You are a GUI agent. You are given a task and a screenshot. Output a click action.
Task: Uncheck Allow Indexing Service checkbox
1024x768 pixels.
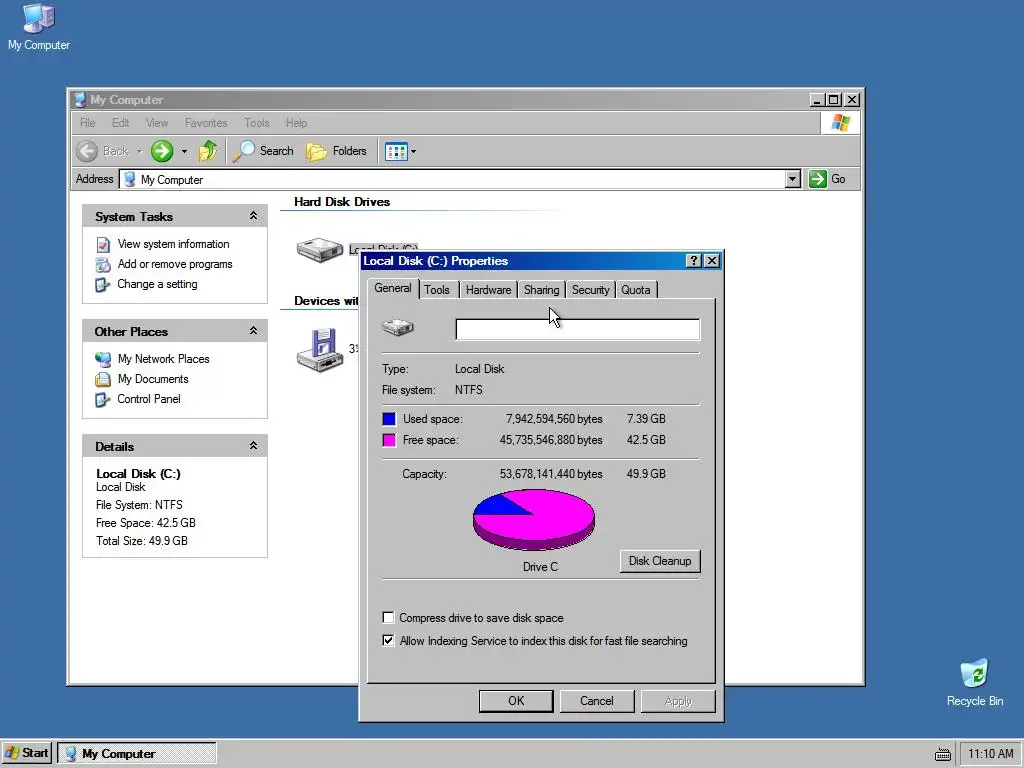click(388, 641)
